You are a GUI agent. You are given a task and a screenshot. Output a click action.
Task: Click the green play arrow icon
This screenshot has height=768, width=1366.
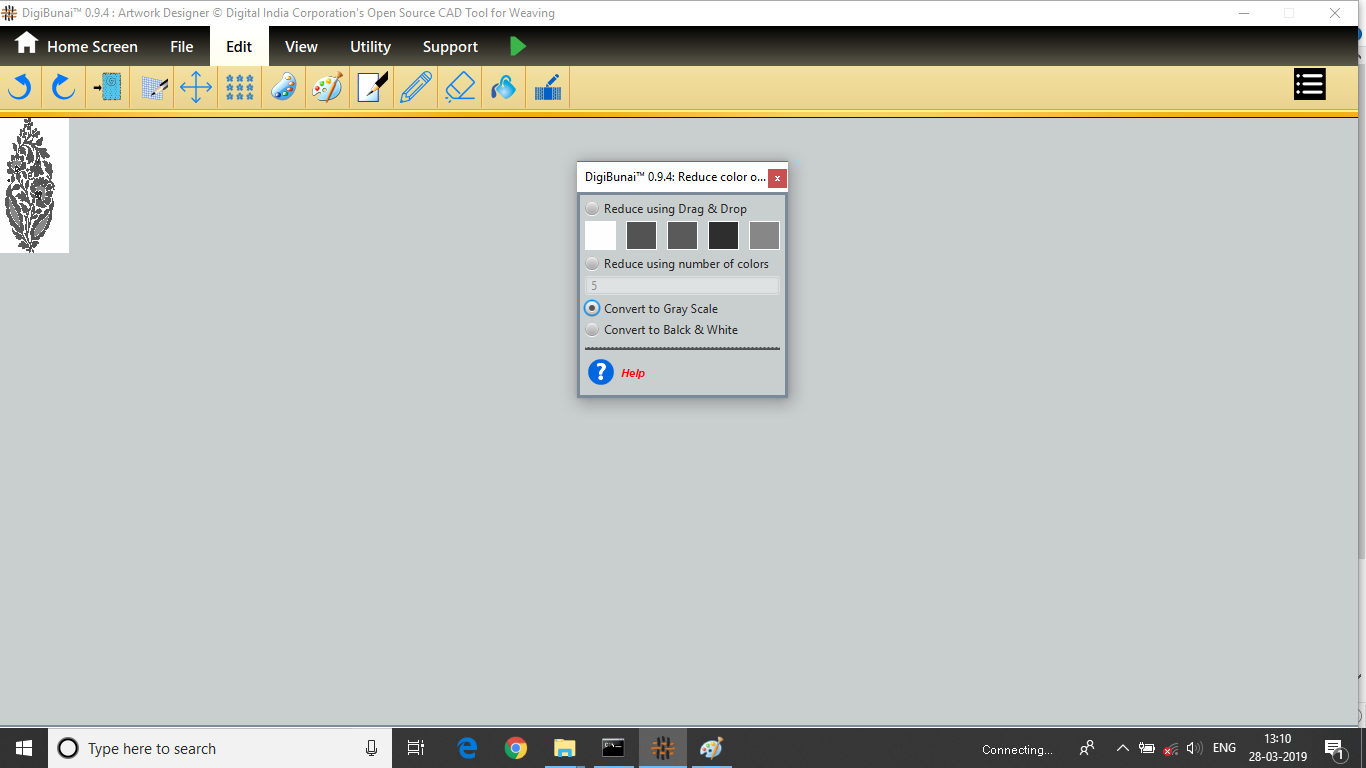[517, 46]
